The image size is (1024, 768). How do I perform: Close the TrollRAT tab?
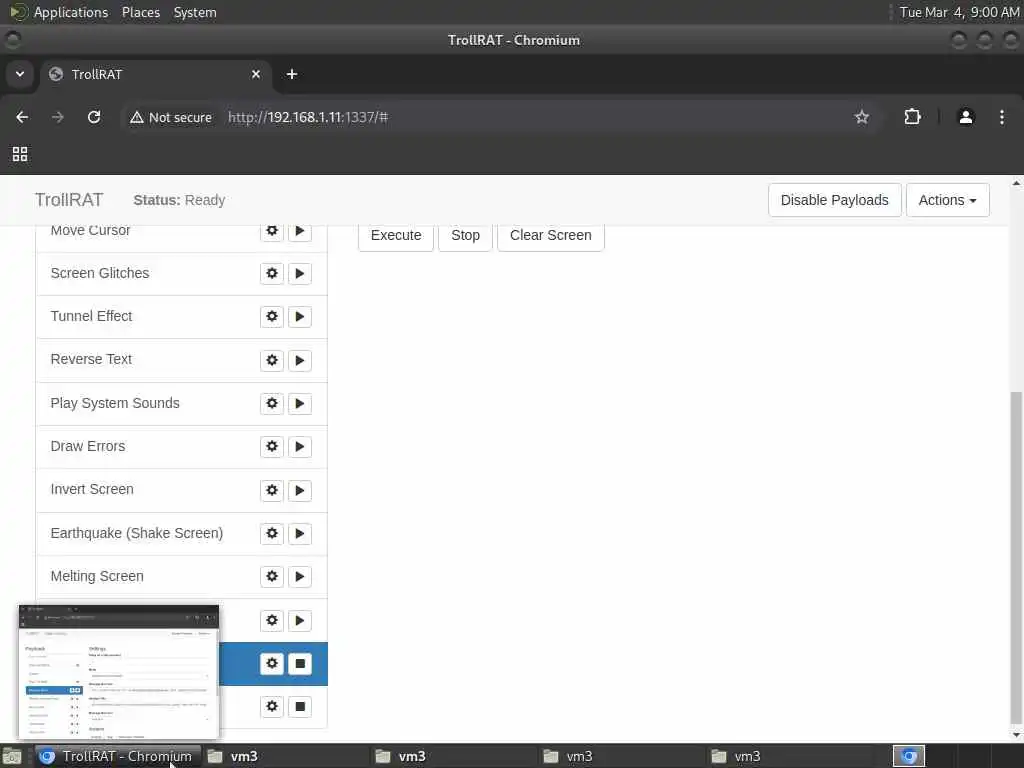coord(256,74)
